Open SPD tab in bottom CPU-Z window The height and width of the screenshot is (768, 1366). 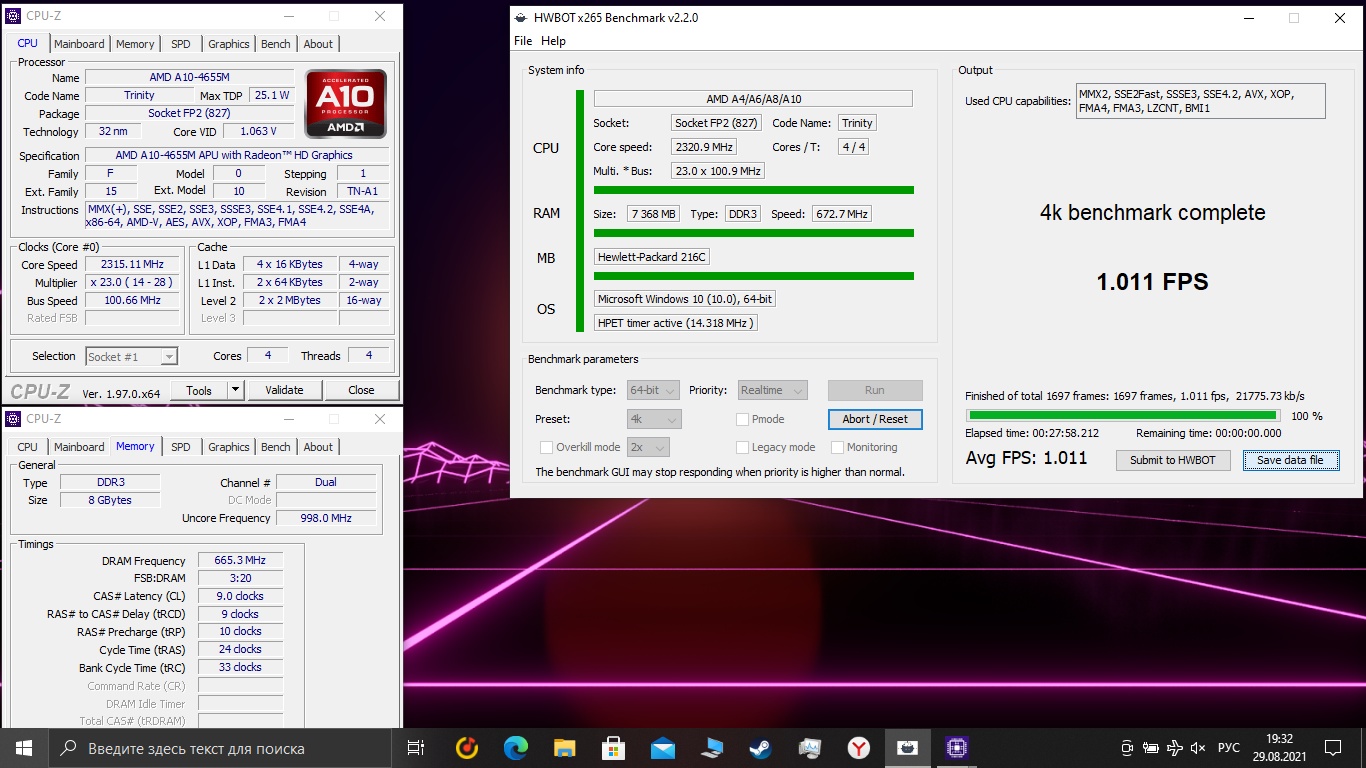[180, 447]
